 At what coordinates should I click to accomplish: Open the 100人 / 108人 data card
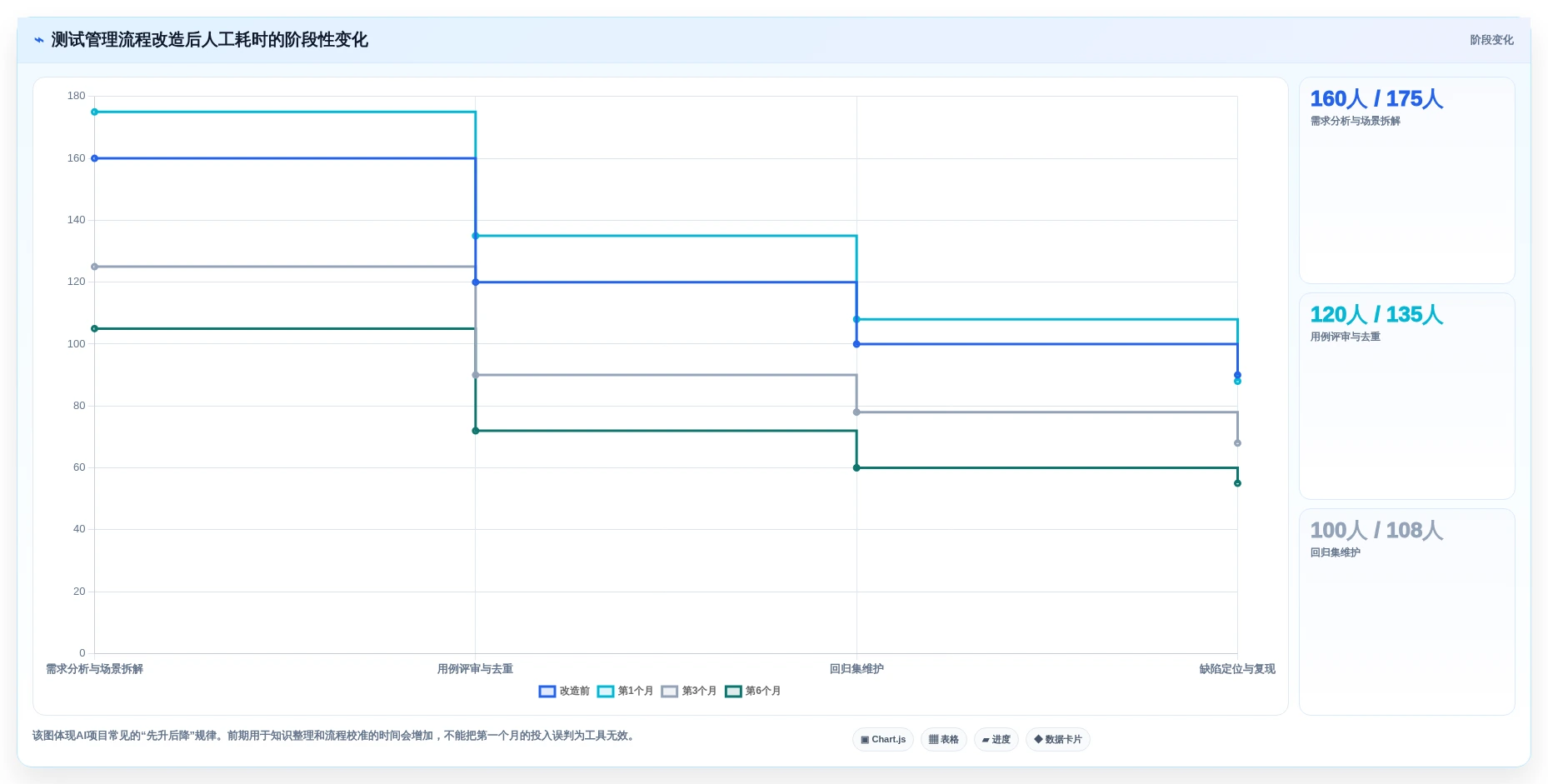click(1407, 612)
